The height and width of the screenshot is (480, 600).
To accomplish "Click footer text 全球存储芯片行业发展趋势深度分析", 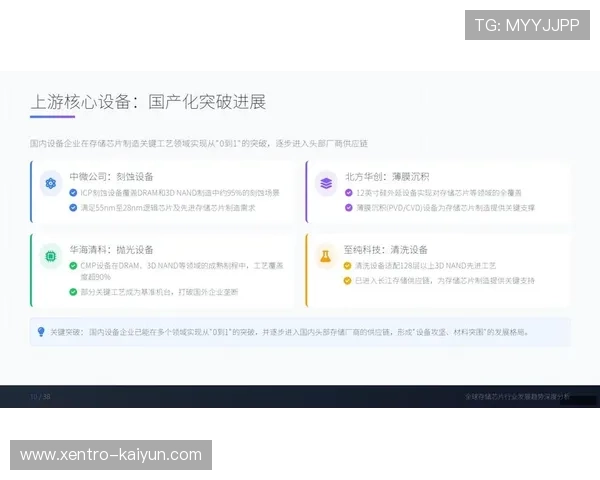I will click(x=517, y=397).
